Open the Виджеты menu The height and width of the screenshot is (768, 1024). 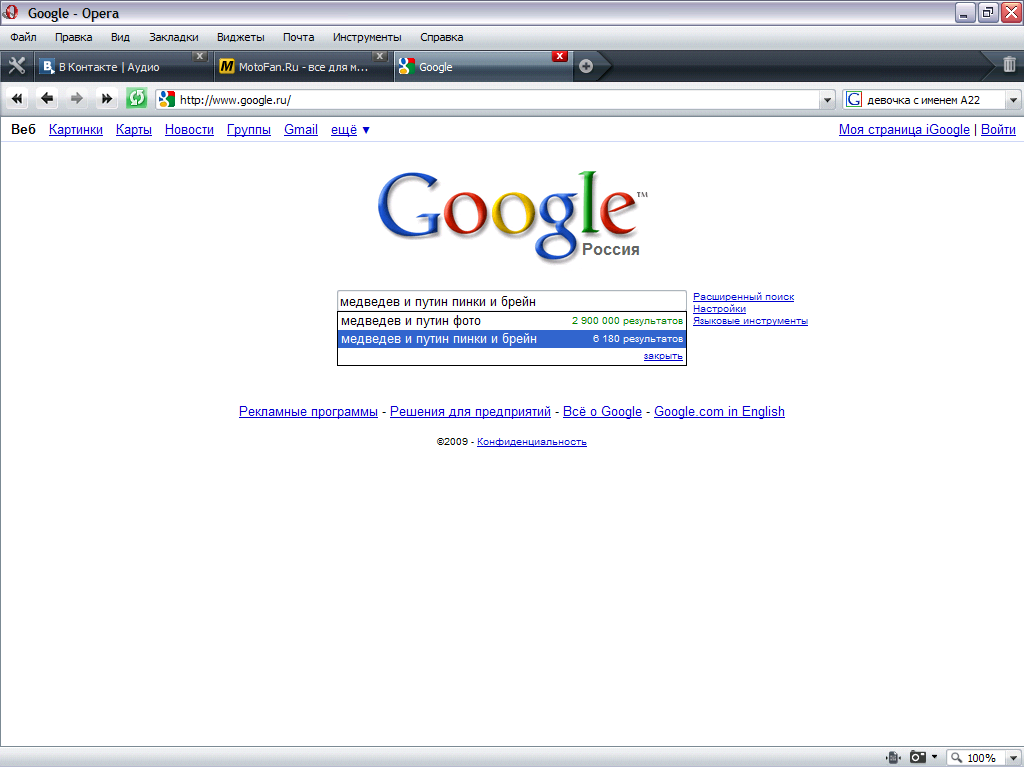point(240,37)
